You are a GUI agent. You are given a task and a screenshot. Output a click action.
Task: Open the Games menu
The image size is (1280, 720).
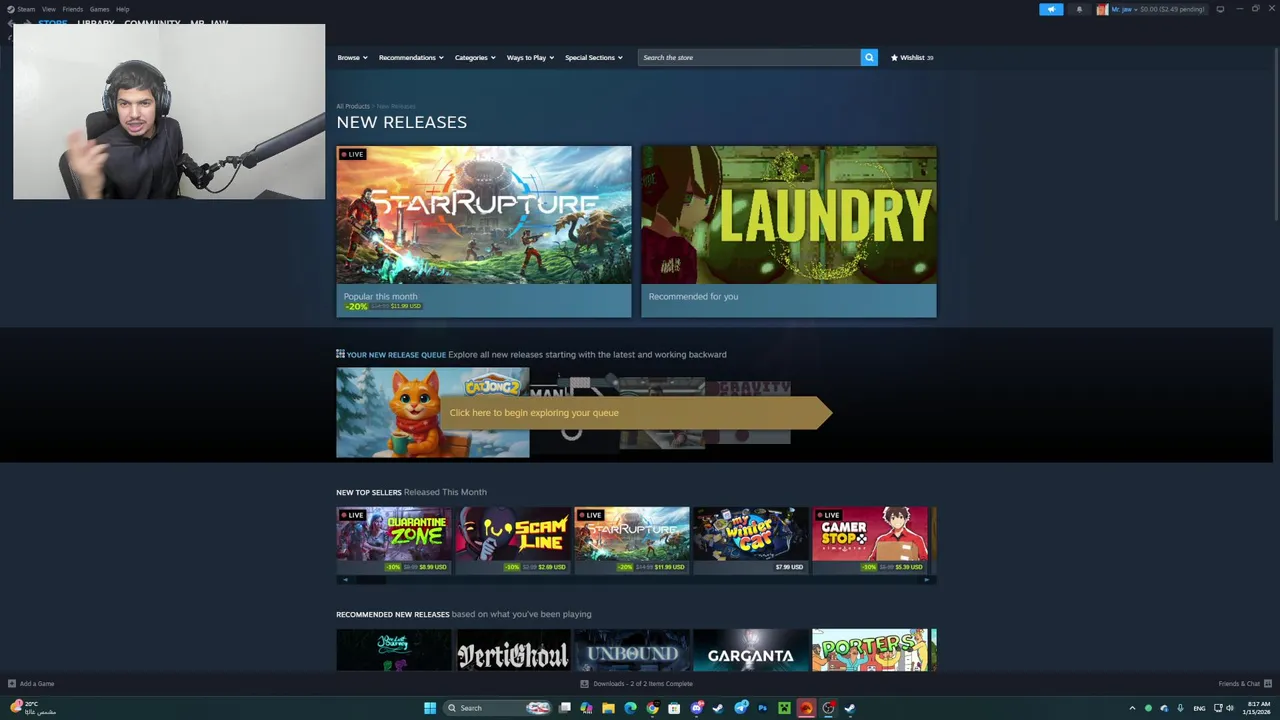point(99,9)
